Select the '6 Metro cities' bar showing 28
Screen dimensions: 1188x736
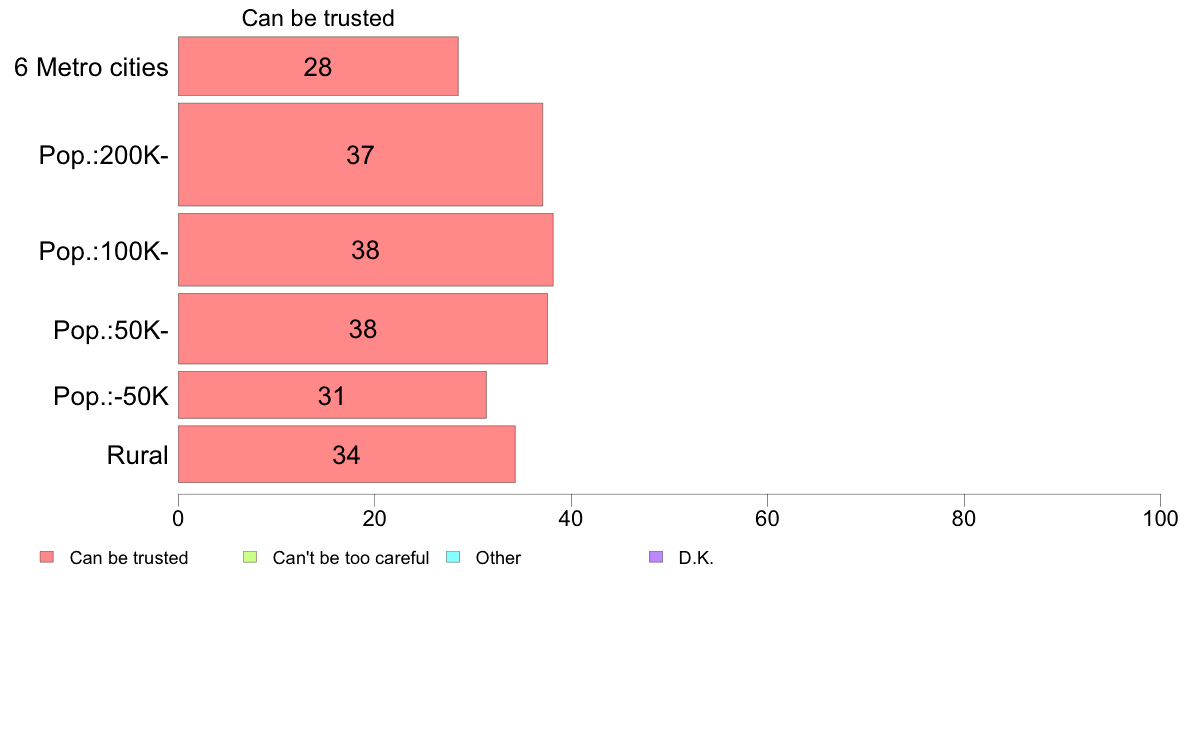tap(318, 66)
